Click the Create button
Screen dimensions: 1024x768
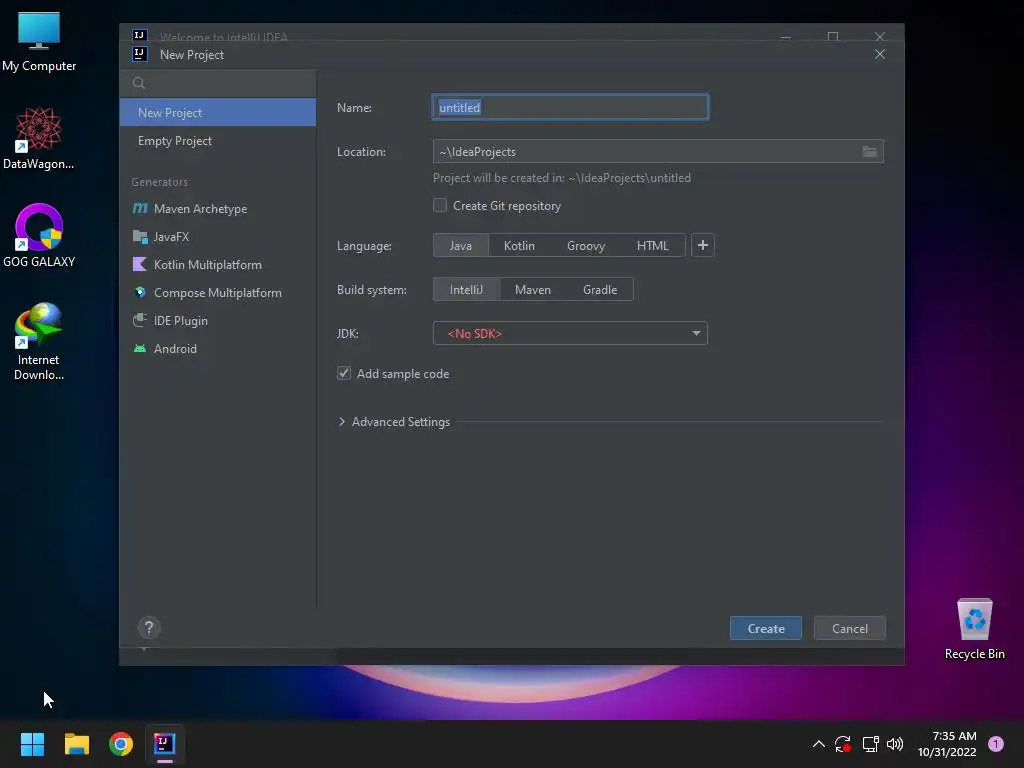coord(765,628)
